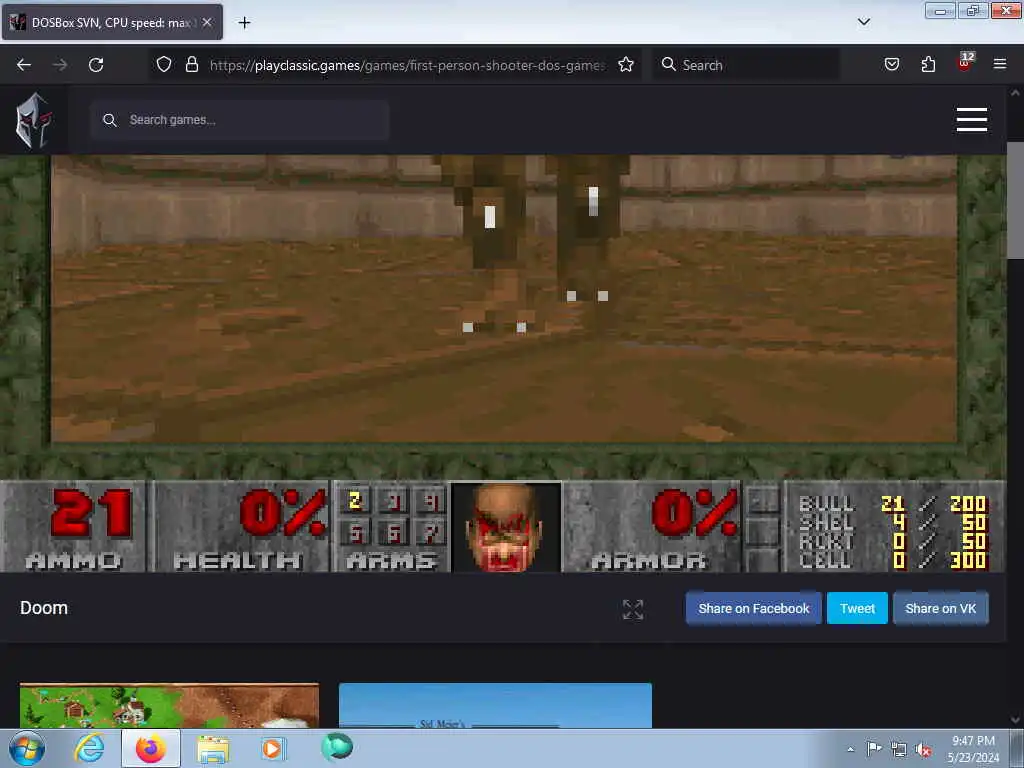
Task: Show hidden system tray icons arrow
Action: pyautogui.click(x=850, y=749)
